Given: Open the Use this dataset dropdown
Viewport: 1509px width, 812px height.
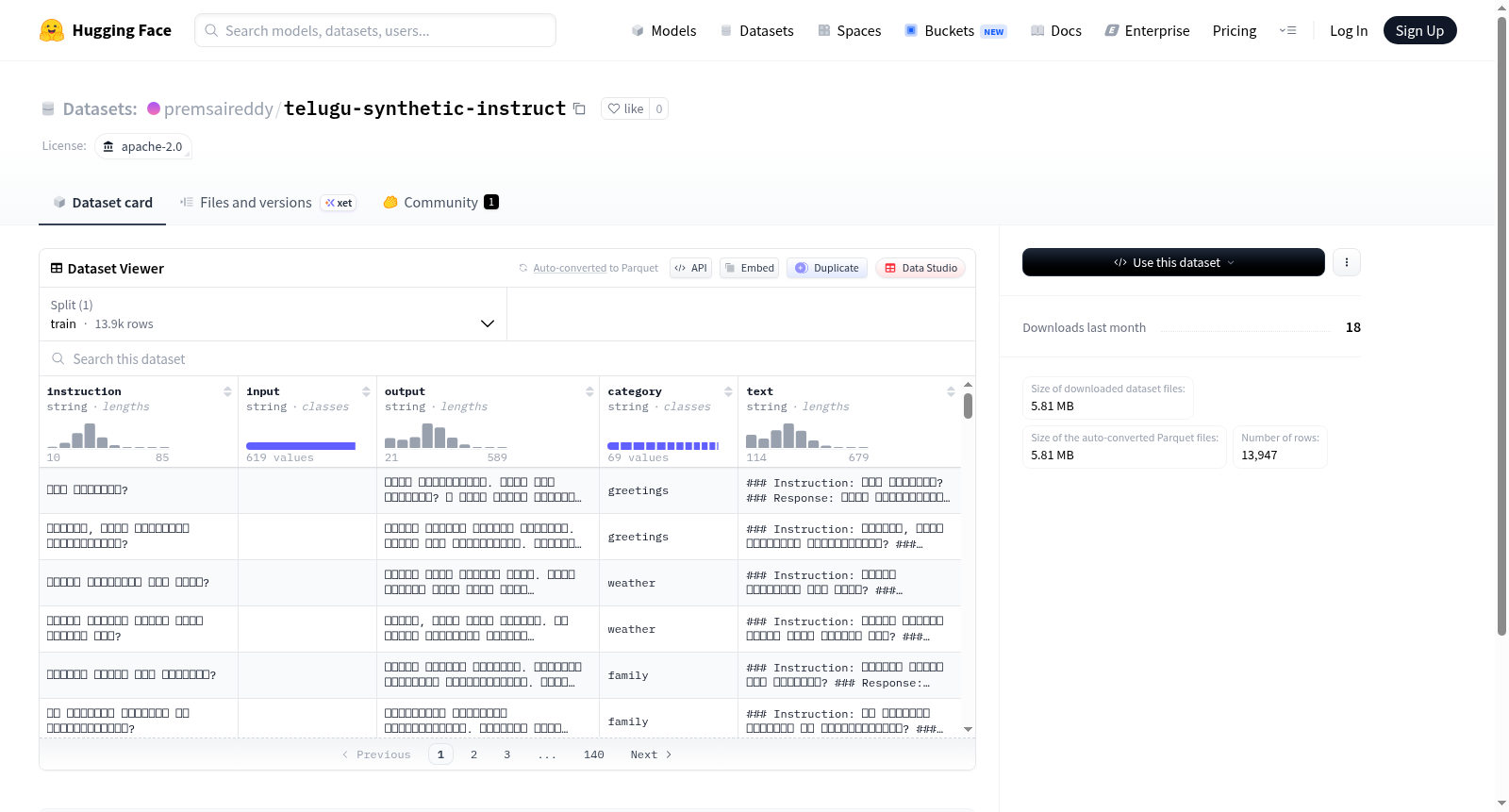Looking at the screenshot, I should pyautogui.click(x=1173, y=262).
